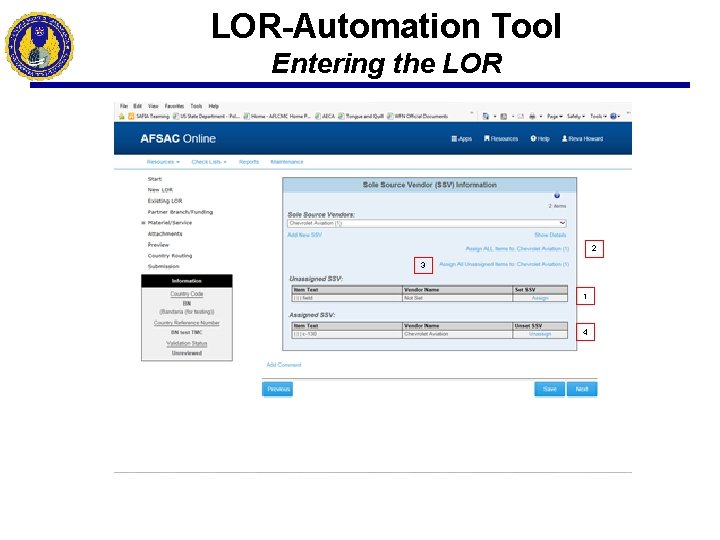720x540 pixels.
Task: Open the Tools dropdown in the browser command bar
Action: (x=598, y=116)
